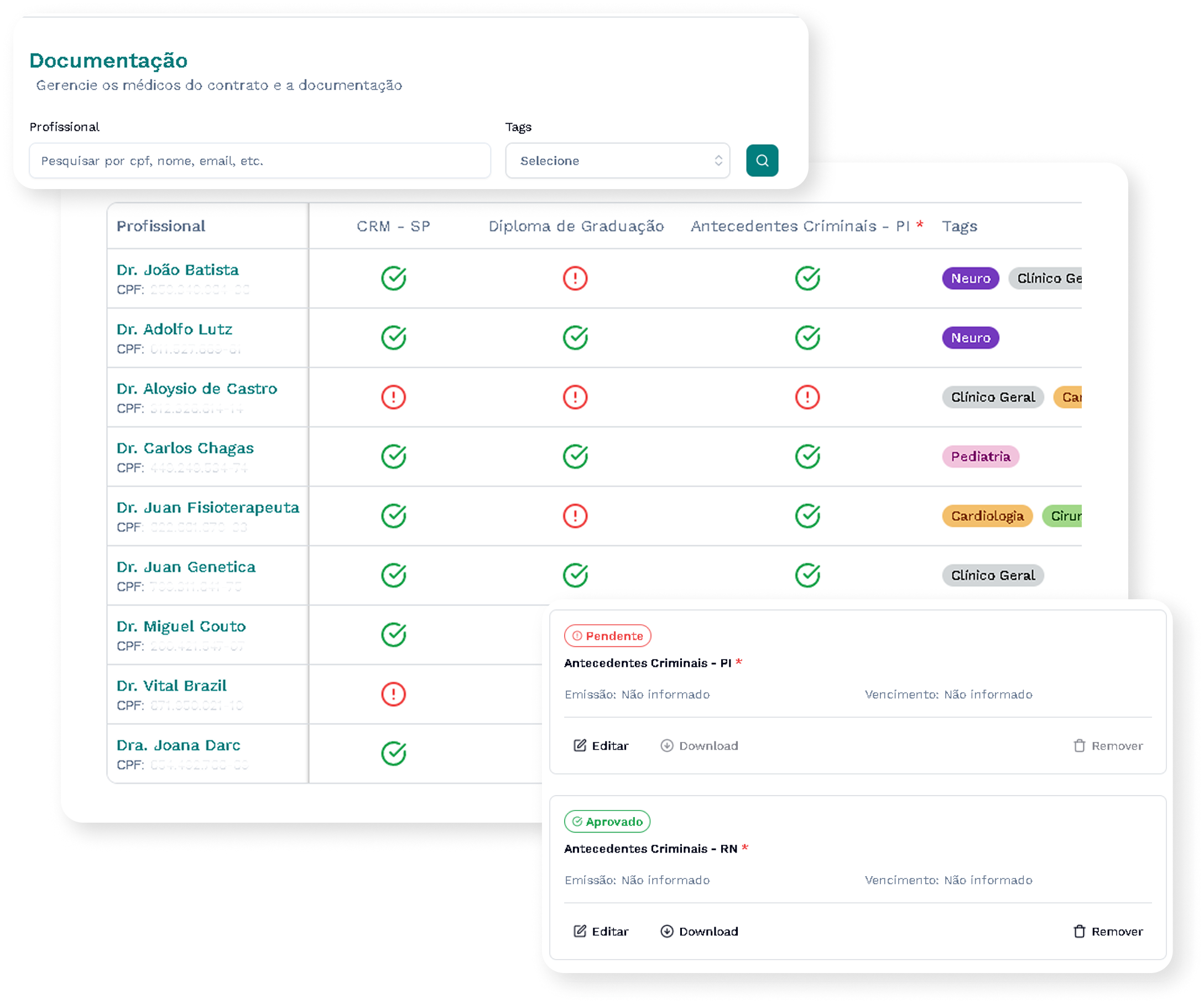Download the Antecedentes Criminais - RN document
Viewport: 1204px width, 1004px height.
[699, 931]
